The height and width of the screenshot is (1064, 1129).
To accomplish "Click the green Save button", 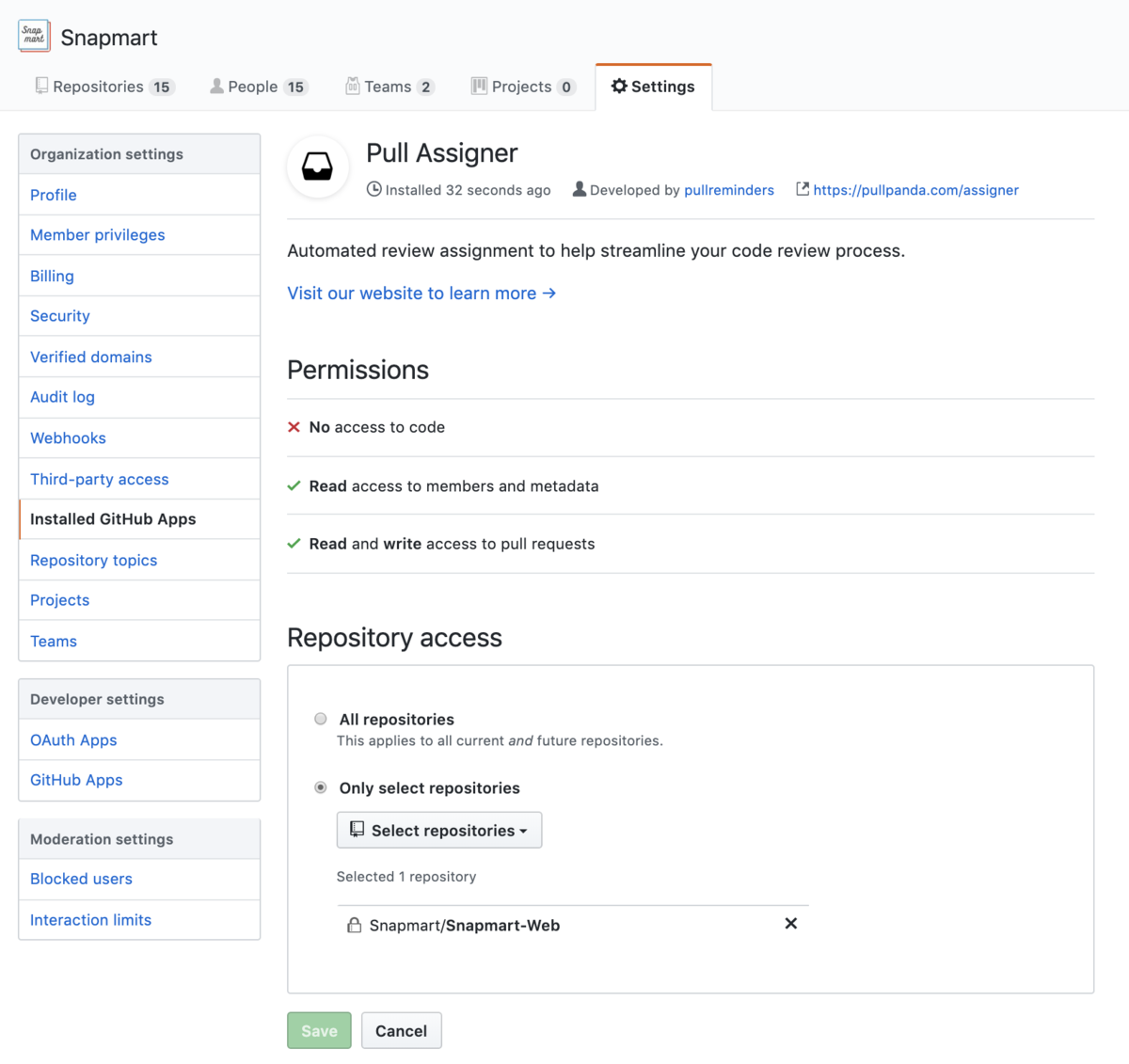I will (x=319, y=1030).
